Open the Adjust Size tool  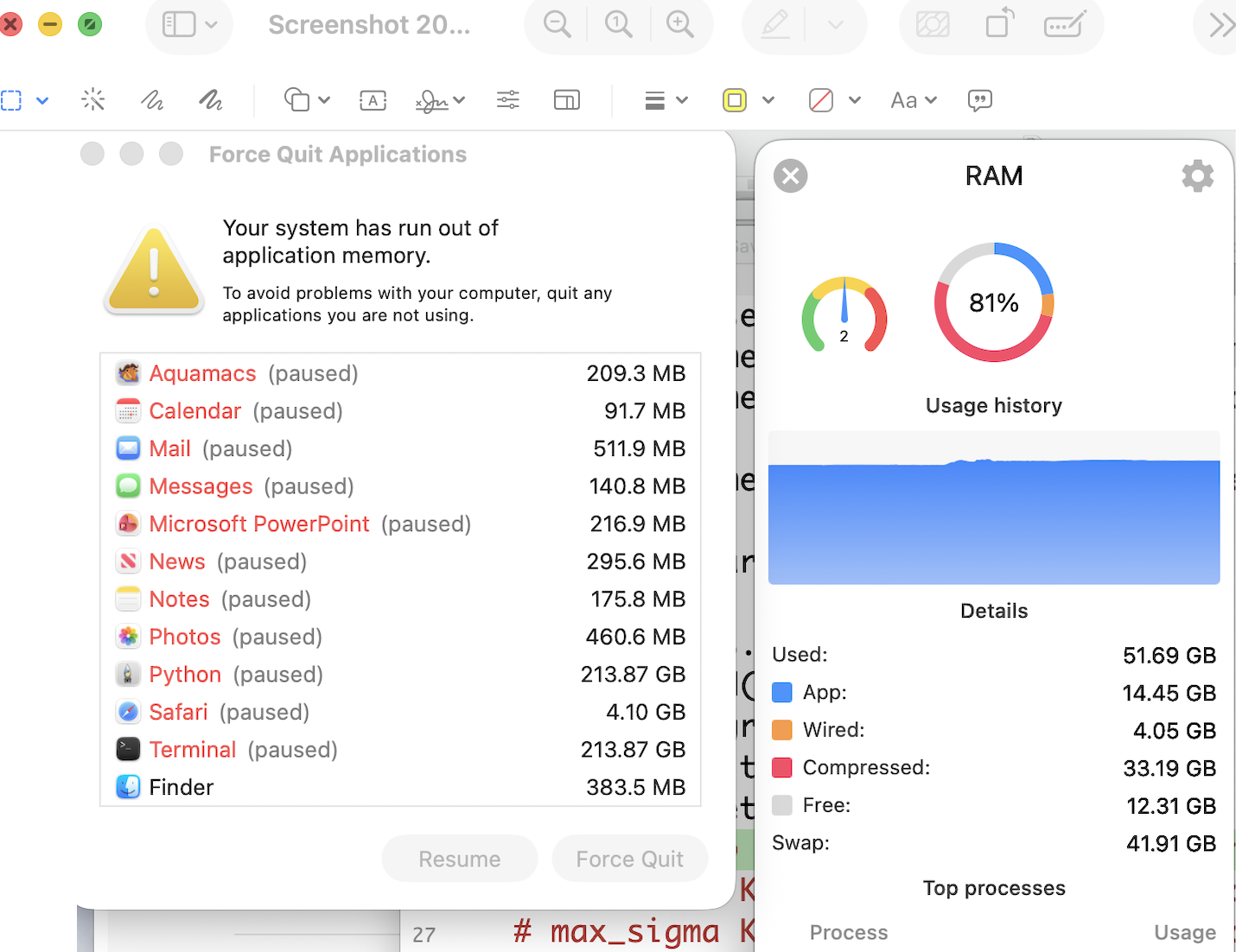[567, 100]
